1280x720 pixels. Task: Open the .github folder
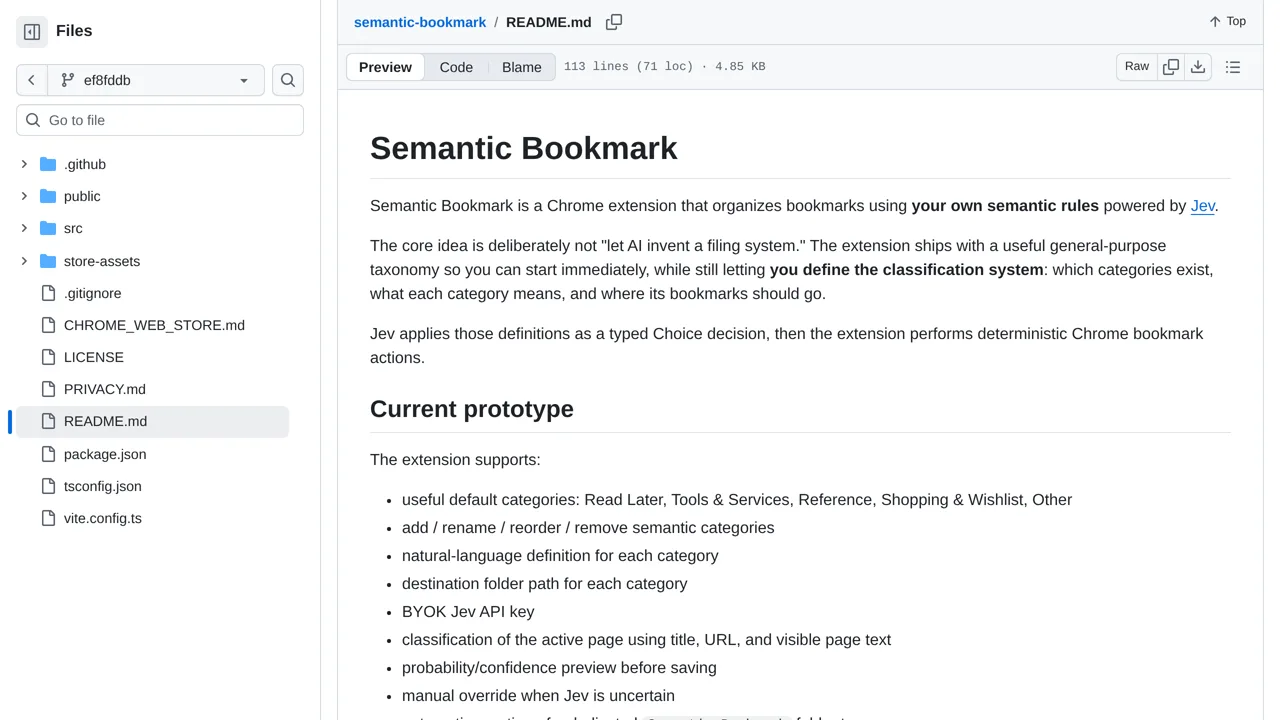pos(85,164)
